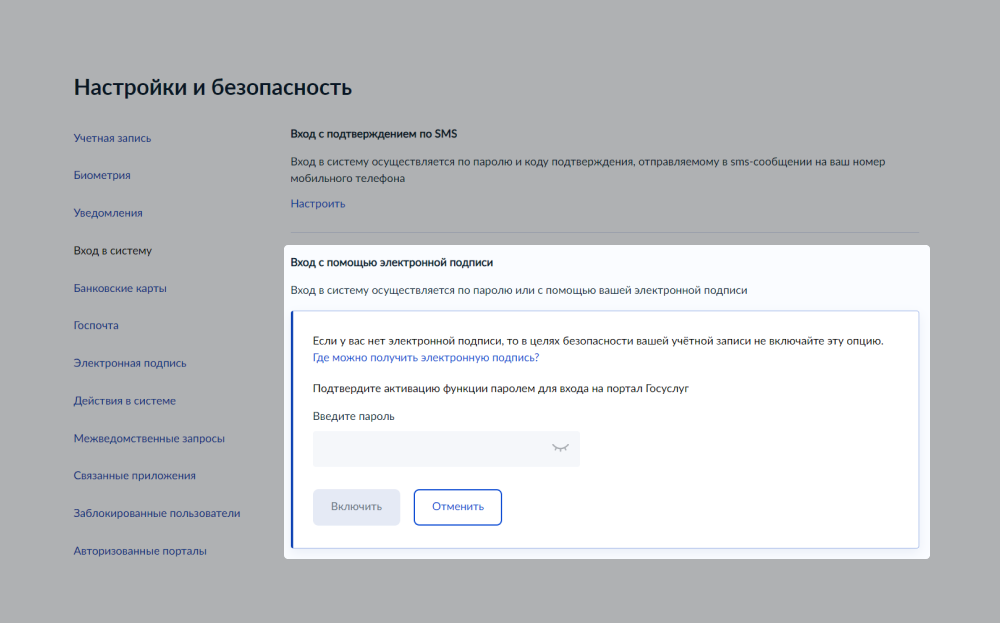Open Связанные приложения section

(x=135, y=476)
